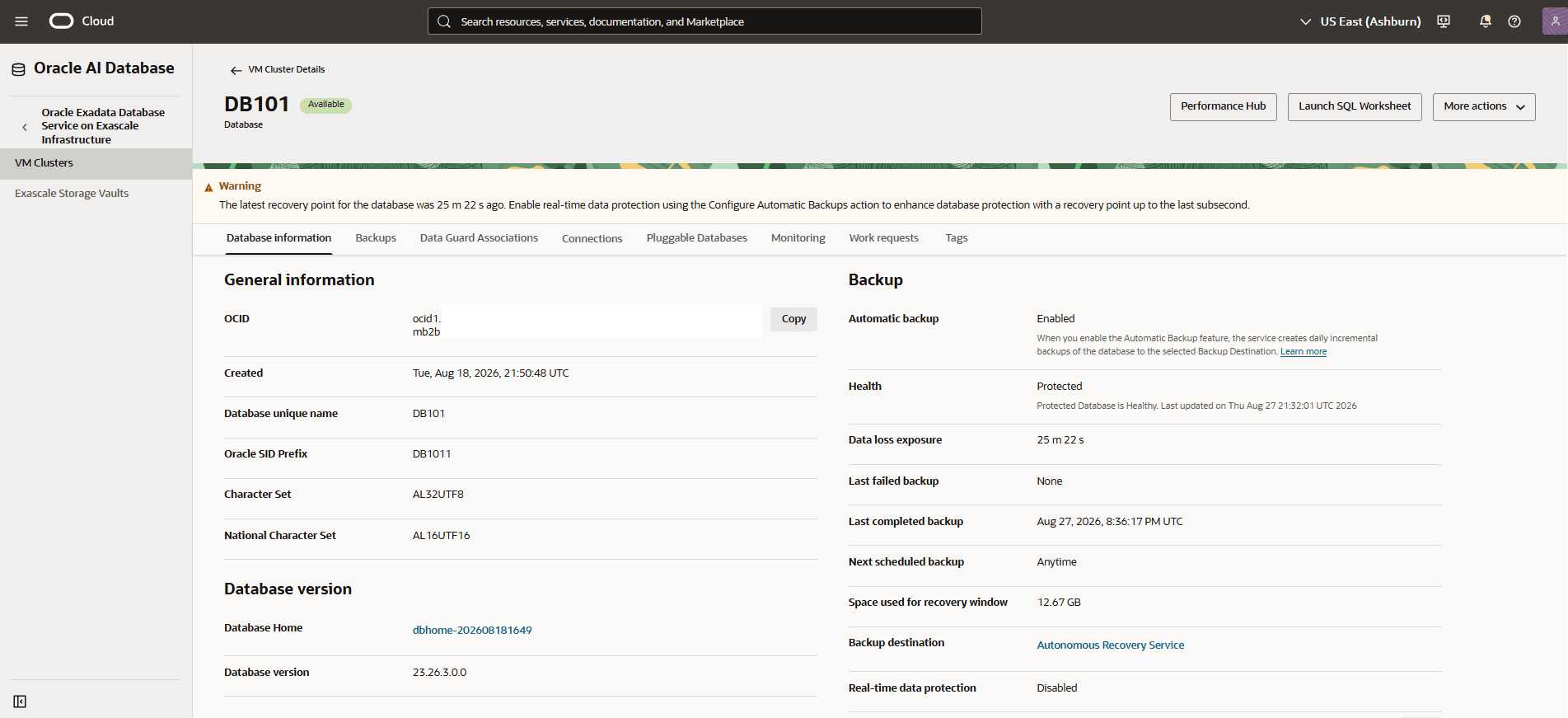The height and width of the screenshot is (718, 1568).
Task: Click Real-time data protection Disabled value
Action: click(1056, 688)
